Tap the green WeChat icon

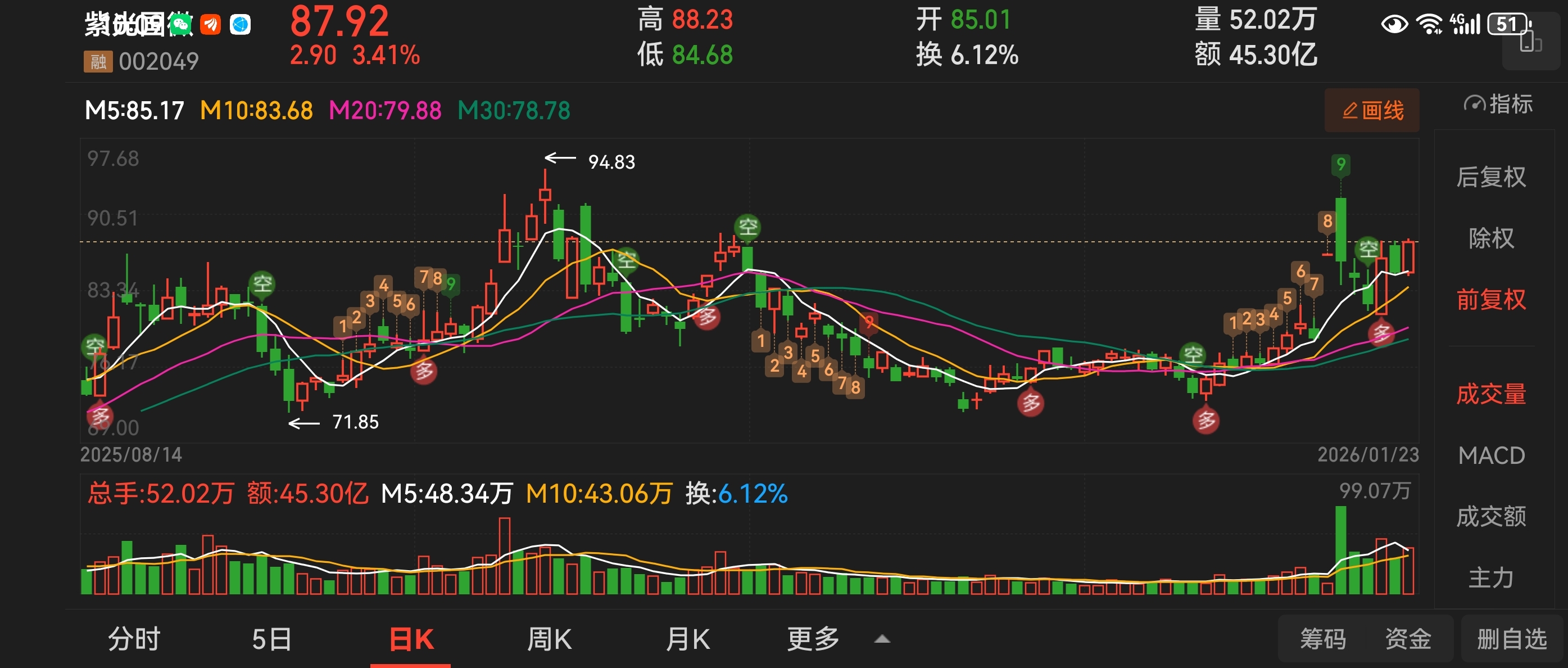tap(181, 24)
